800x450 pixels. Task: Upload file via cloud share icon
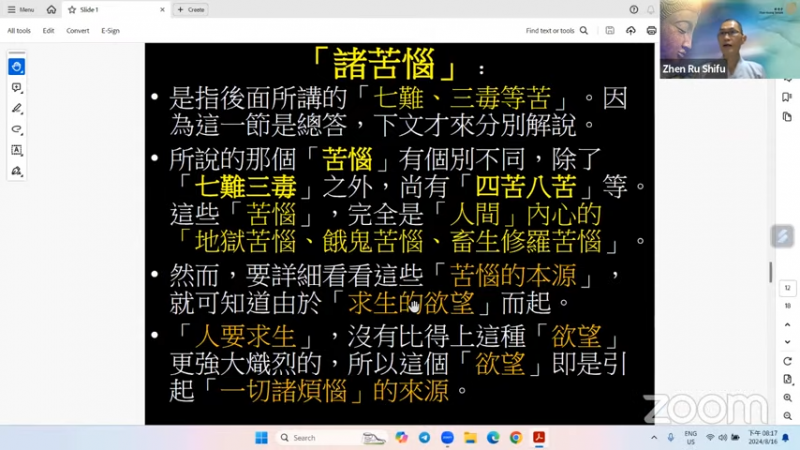pos(631,31)
